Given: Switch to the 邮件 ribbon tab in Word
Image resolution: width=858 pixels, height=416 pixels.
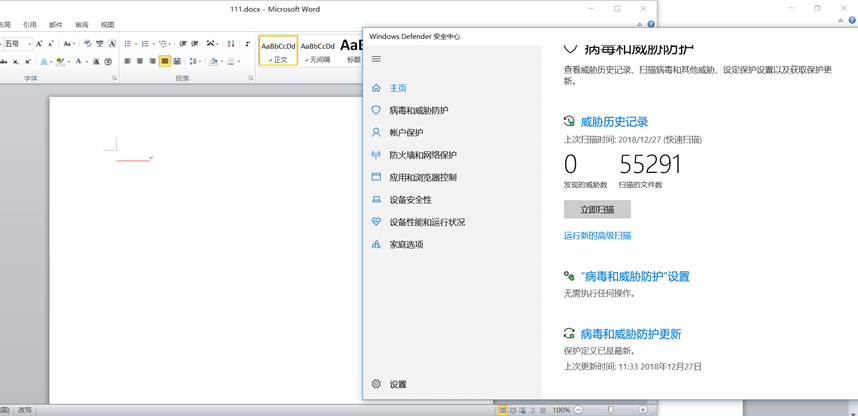Looking at the screenshot, I should tap(55, 25).
